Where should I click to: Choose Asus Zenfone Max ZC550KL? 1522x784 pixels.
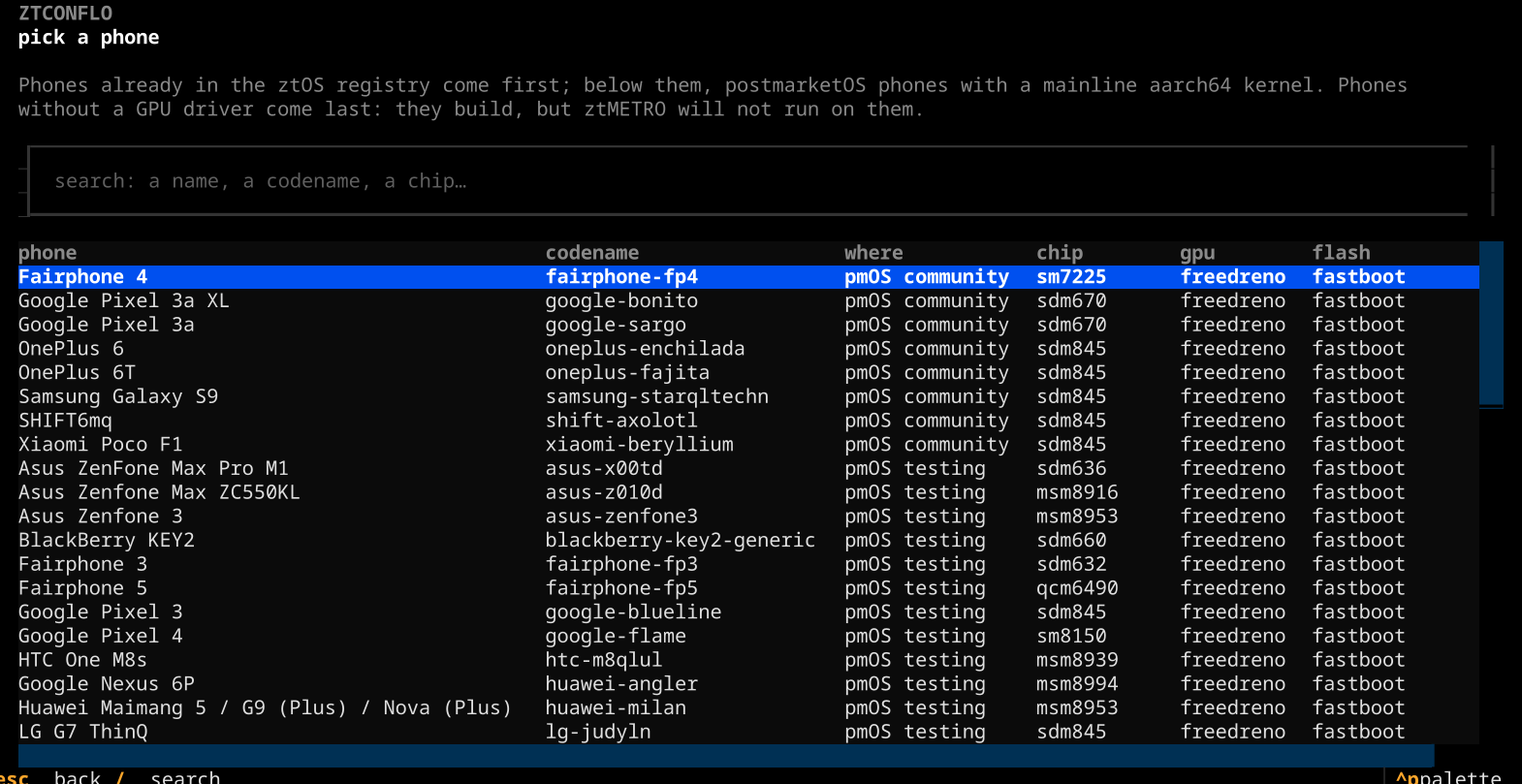coord(748,492)
